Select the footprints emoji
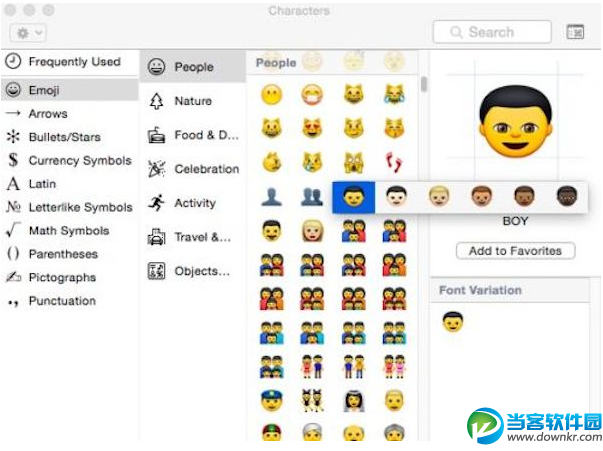Screen dimensions: 603x451 pos(394,163)
